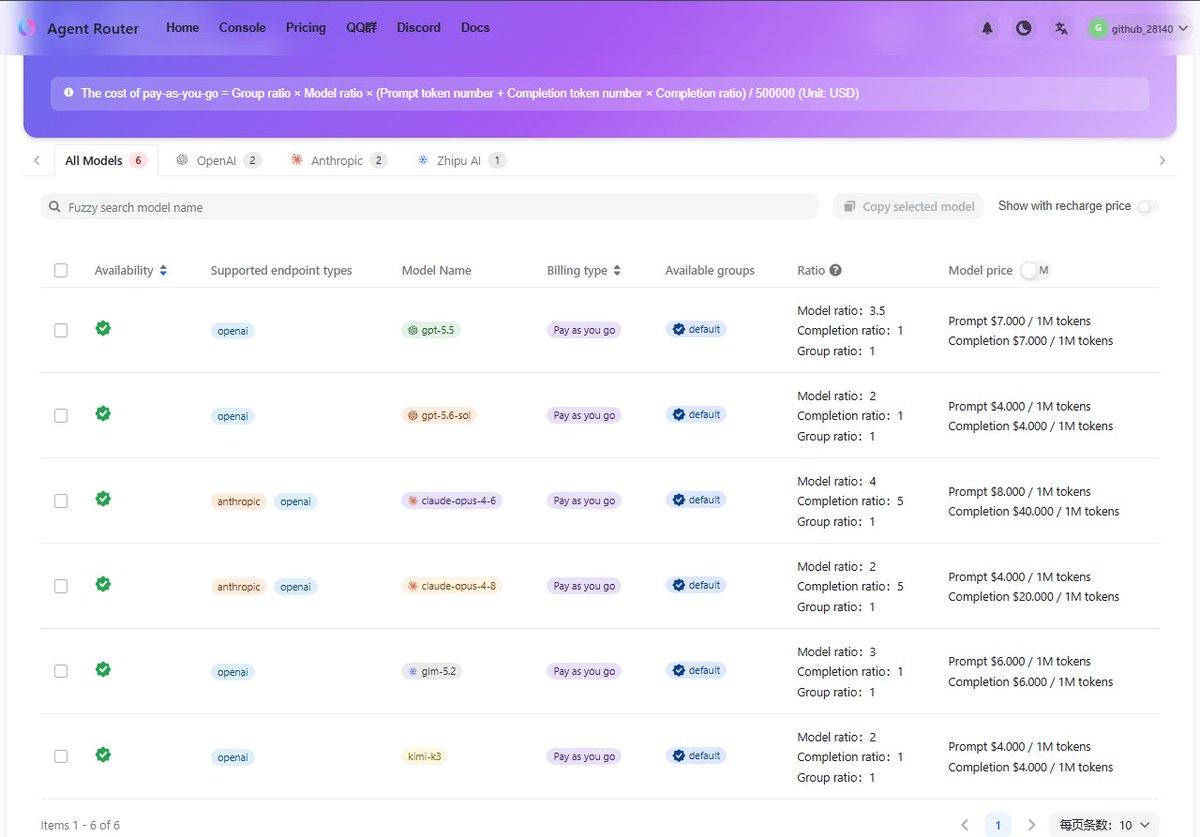The height and width of the screenshot is (837, 1200).
Task: Click the Pay as you go tag for gpt-5.5
Action: point(584,330)
